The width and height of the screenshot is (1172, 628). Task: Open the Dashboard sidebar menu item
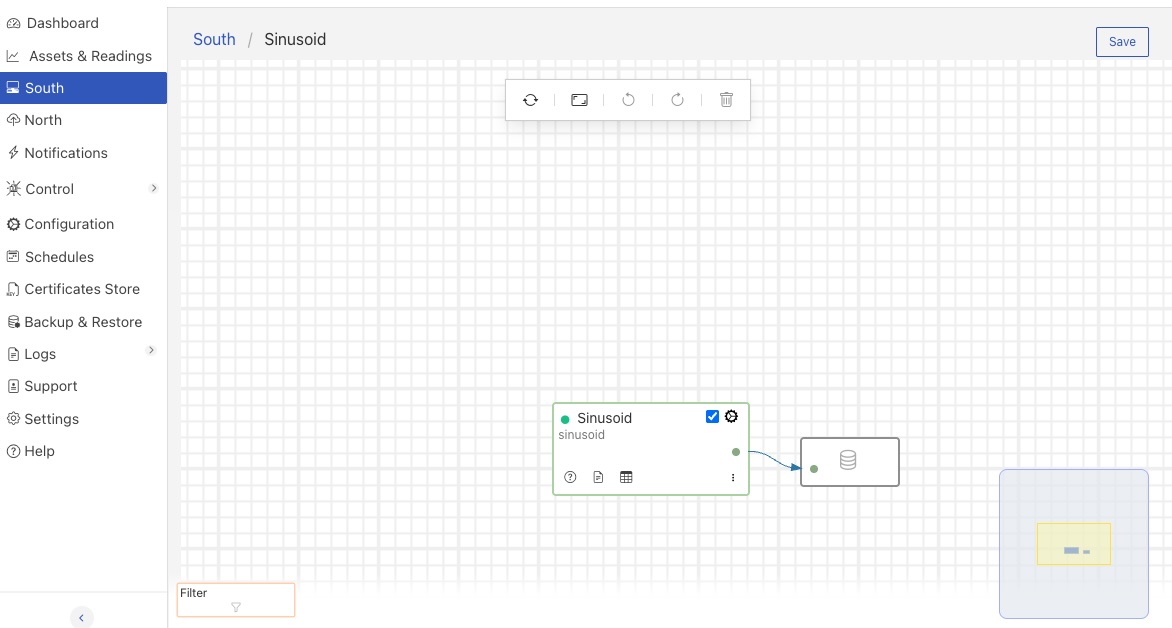coord(60,22)
